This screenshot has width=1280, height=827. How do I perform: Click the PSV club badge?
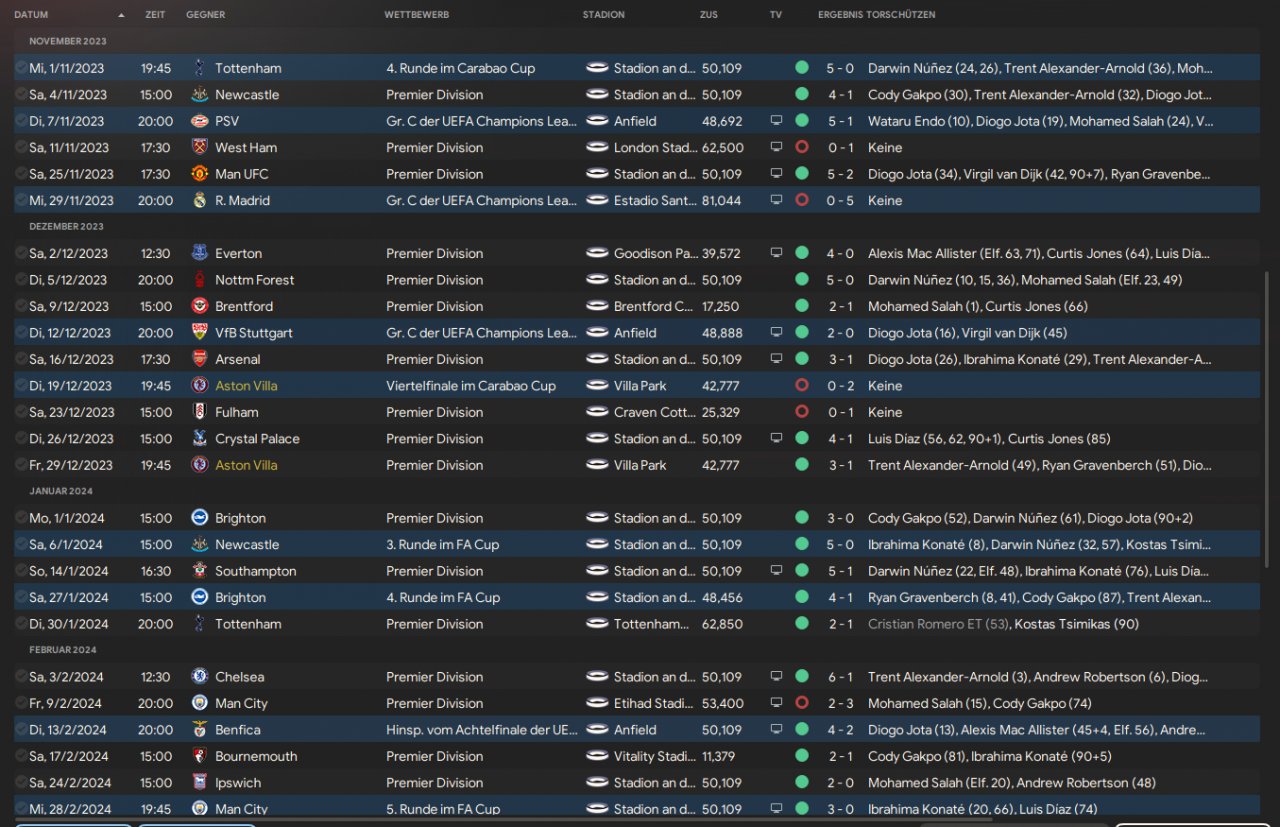point(199,121)
